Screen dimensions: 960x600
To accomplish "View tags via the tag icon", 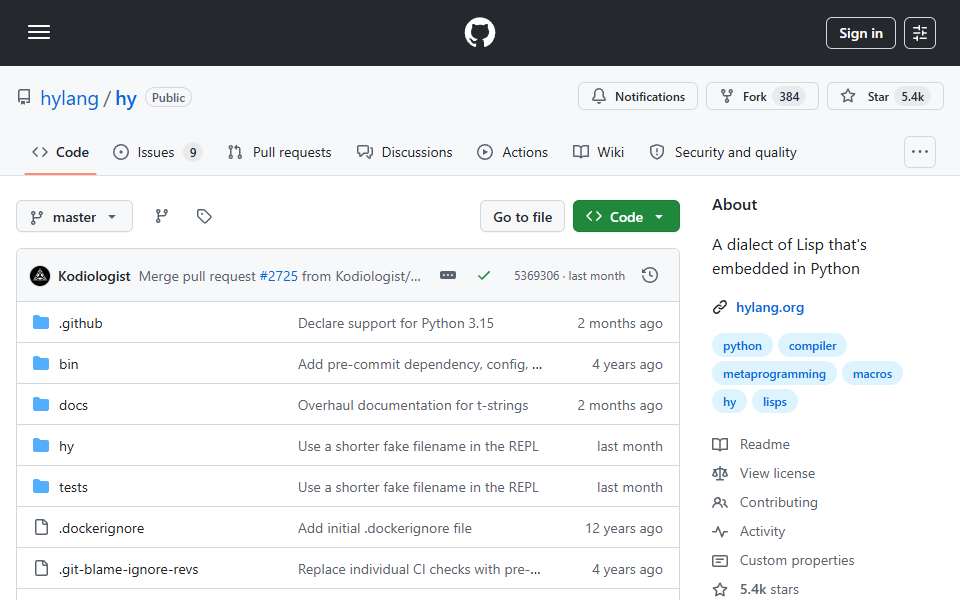I will (204, 216).
